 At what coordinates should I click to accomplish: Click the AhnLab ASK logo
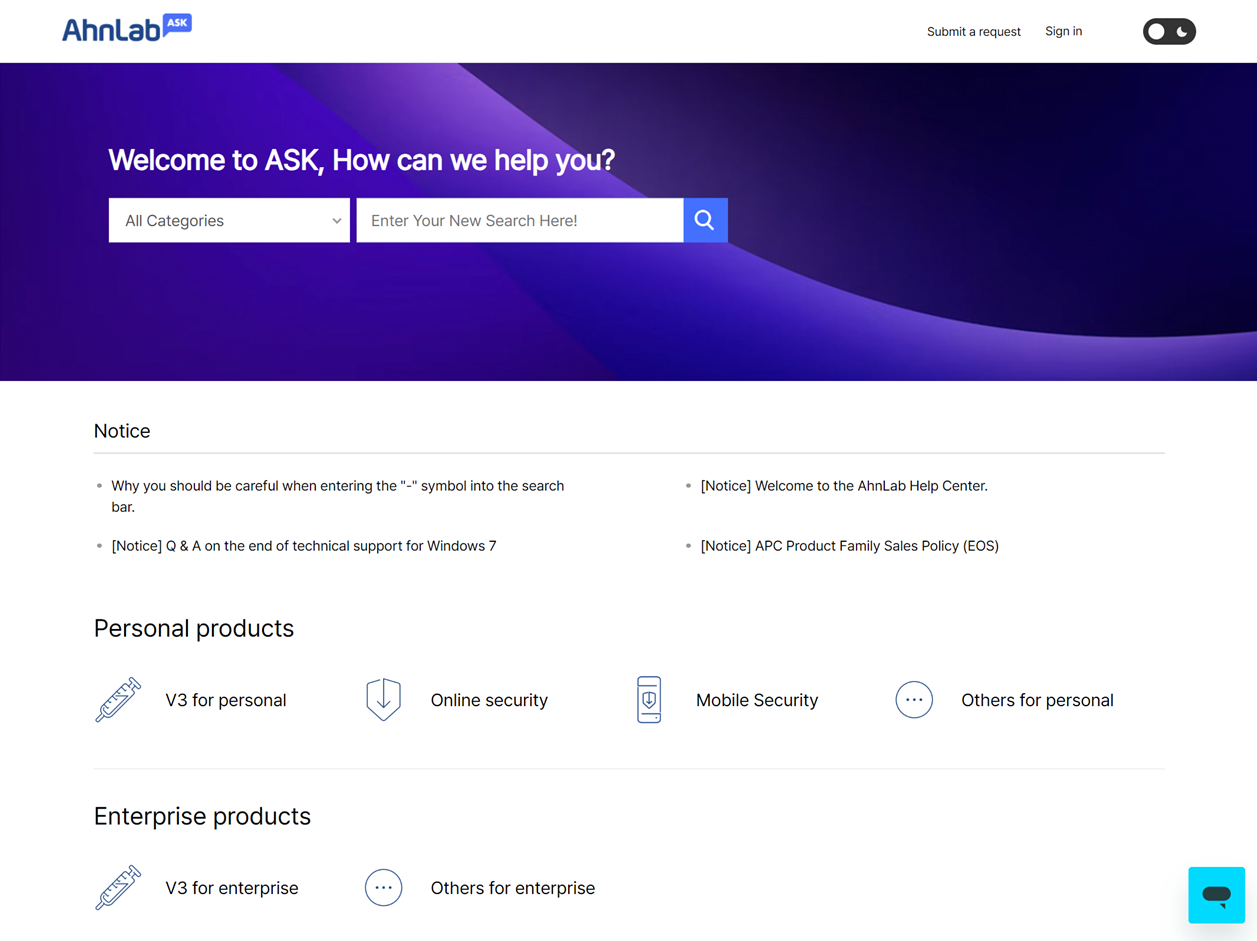click(x=127, y=29)
